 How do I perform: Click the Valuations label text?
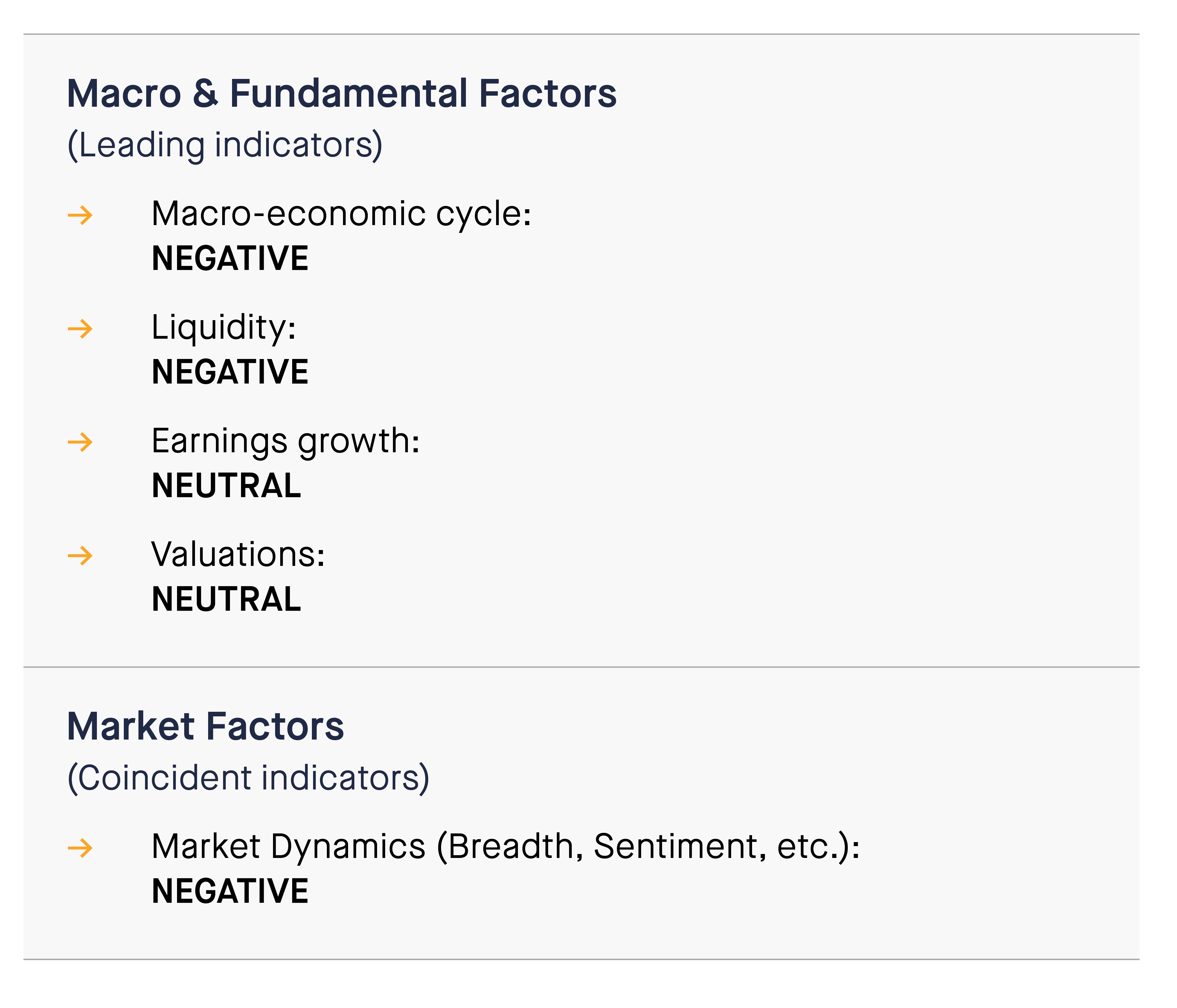(238, 555)
